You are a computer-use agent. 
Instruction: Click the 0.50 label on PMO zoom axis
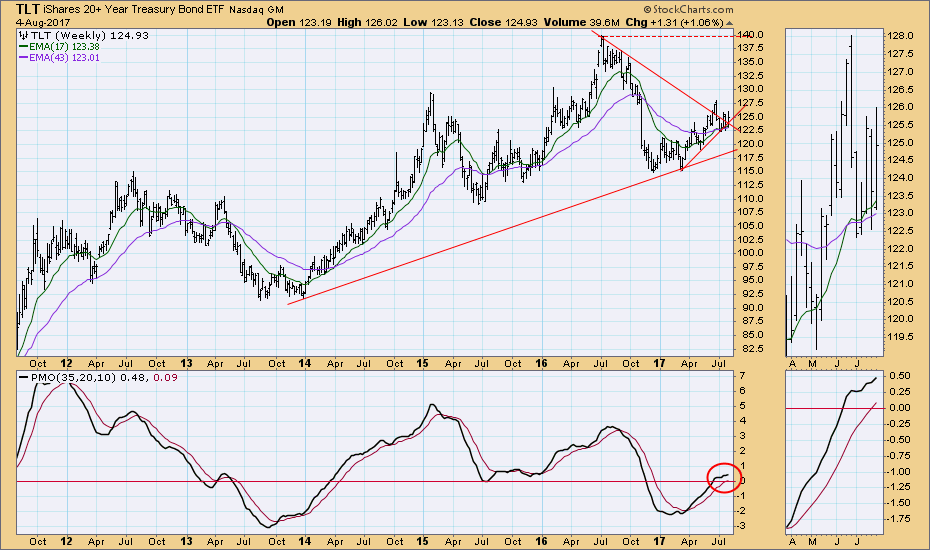[900, 376]
